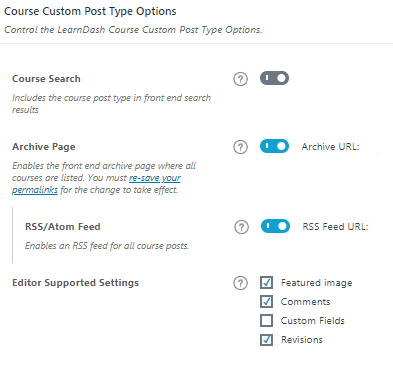Enable the Custom Fields checkbox
This screenshot has height=366, width=393.
tap(266, 320)
